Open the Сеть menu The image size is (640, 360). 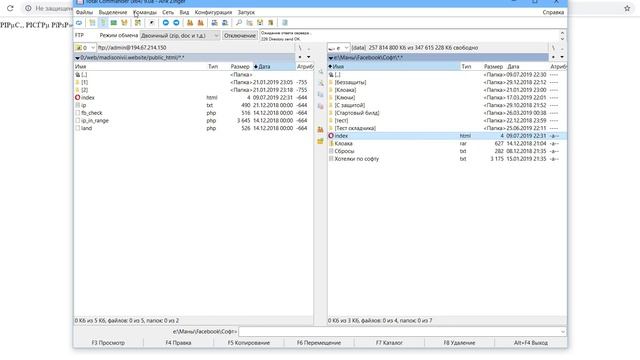coord(168,12)
